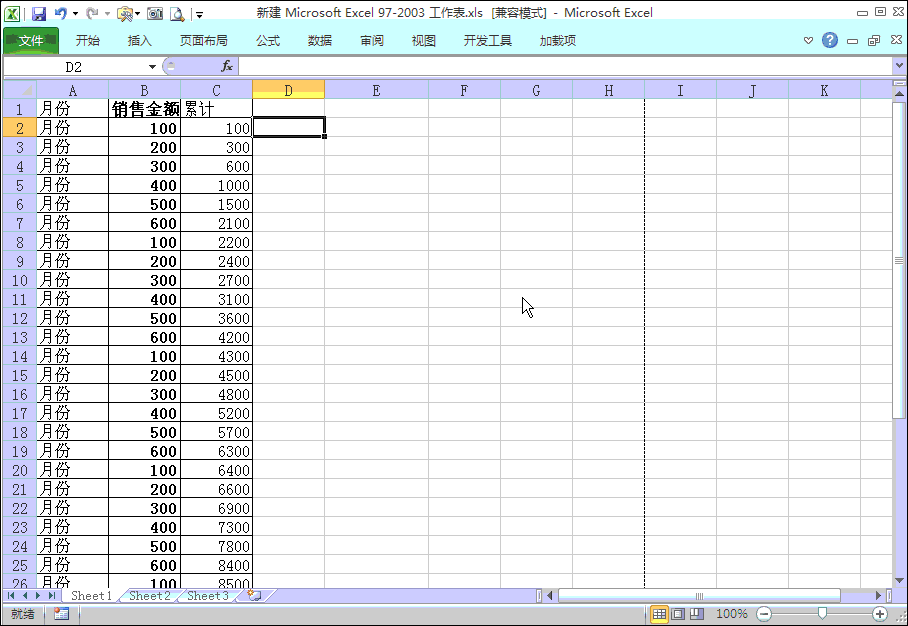Click the Insert Function fx button
This screenshot has width=908, height=626.
coord(227,66)
